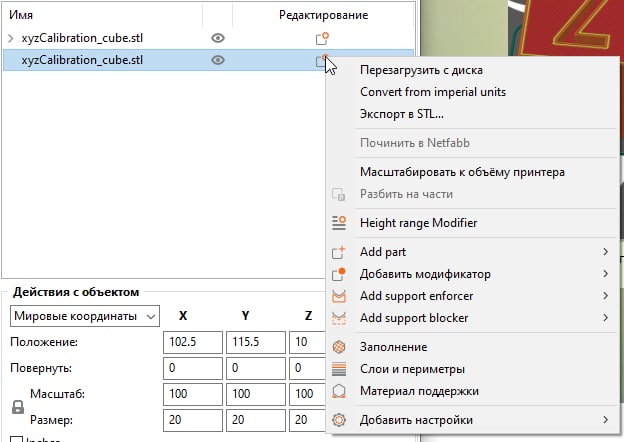Expand the first xyzCalibration_cube.stl tree item
The image size is (624, 442).
(11, 38)
